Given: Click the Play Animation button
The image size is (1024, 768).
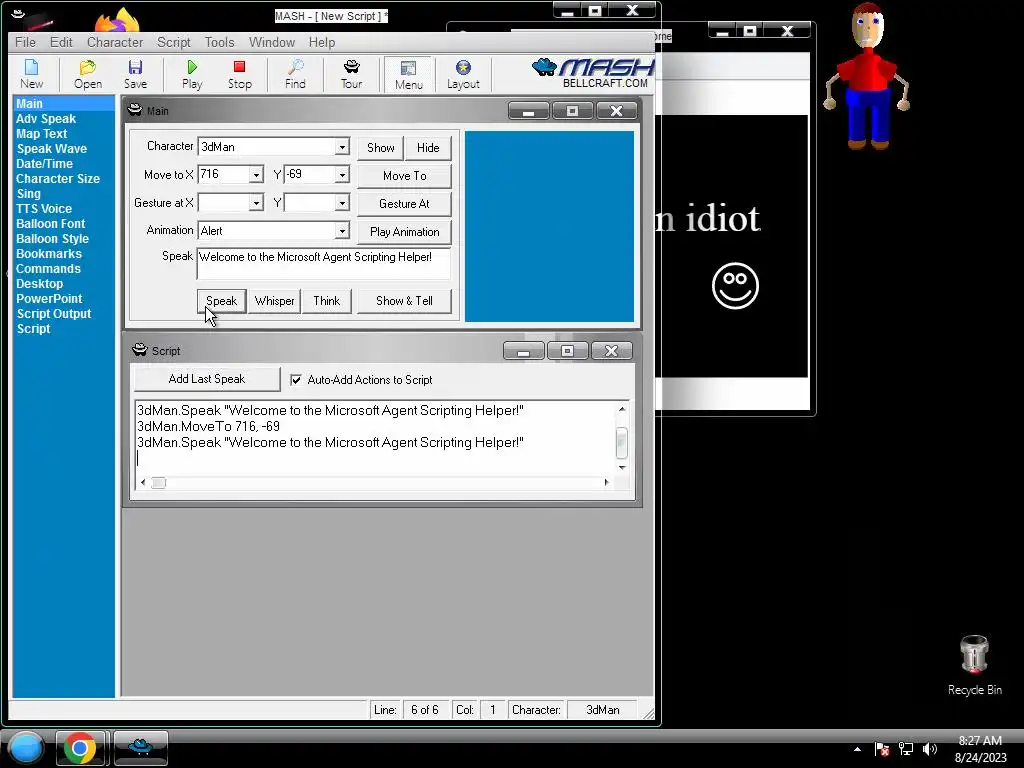Looking at the screenshot, I should 404,232.
